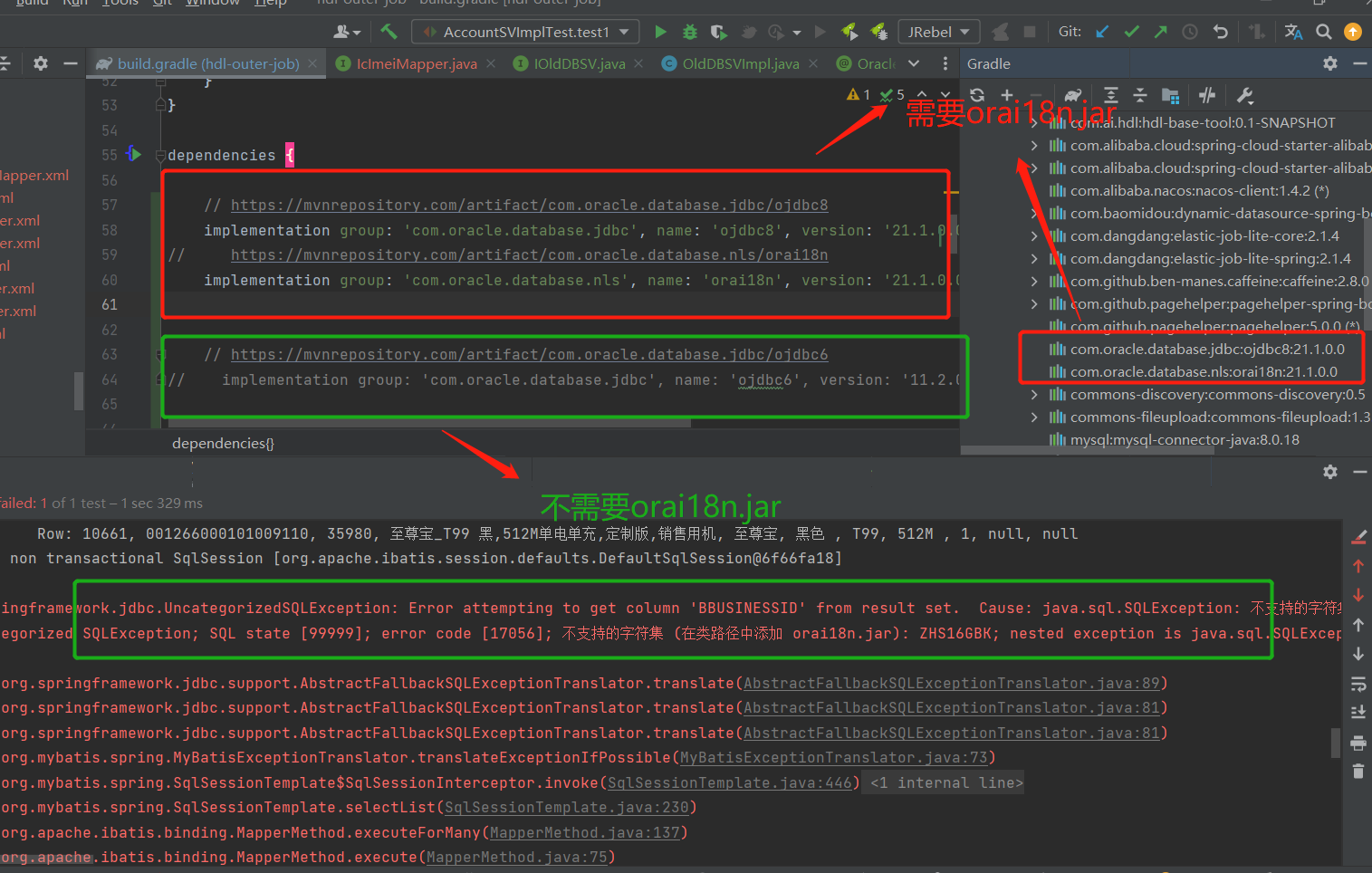Execute Gradle task via elephant icon

[x=1074, y=95]
